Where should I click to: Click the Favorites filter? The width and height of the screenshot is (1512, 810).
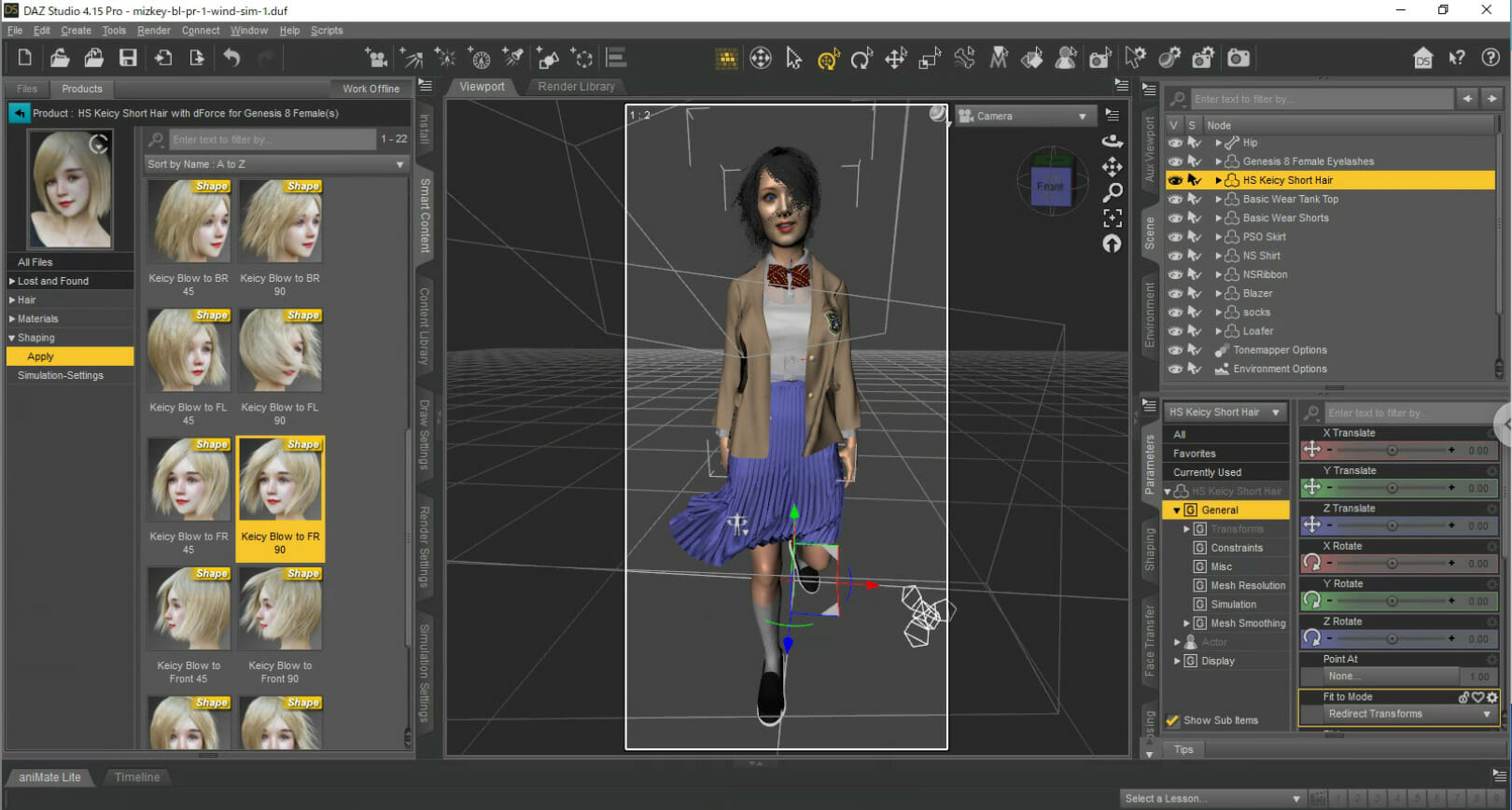(x=1226, y=454)
